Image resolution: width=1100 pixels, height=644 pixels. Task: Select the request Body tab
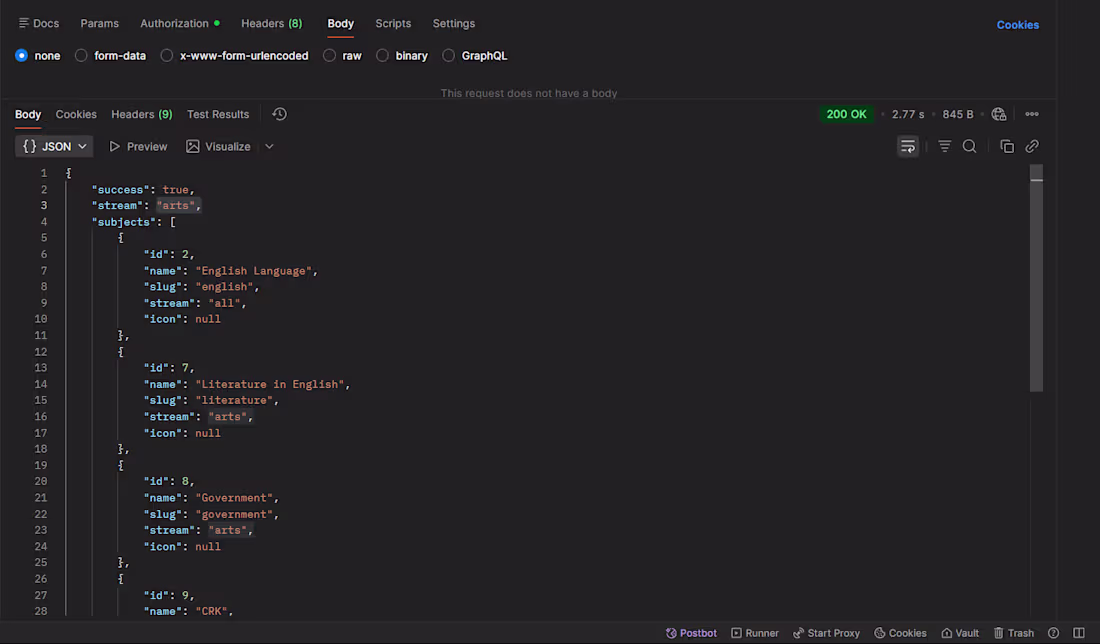pyautogui.click(x=340, y=23)
